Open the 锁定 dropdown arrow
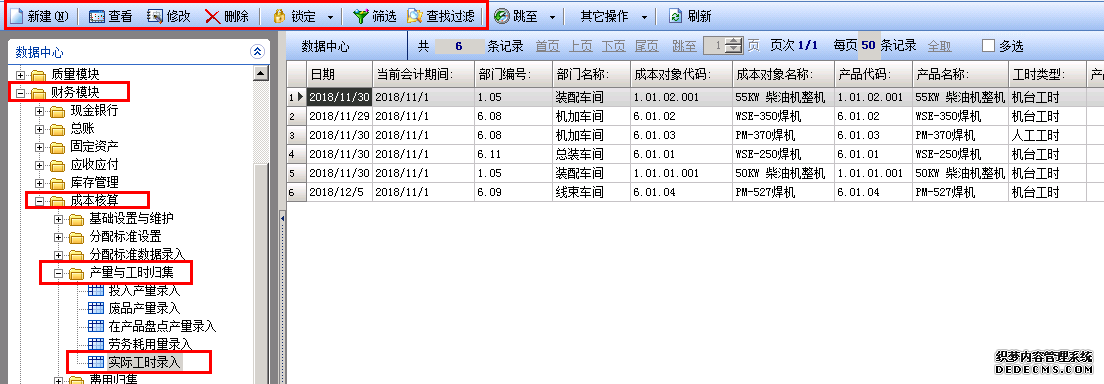1104x384 pixels. point(331,17)
